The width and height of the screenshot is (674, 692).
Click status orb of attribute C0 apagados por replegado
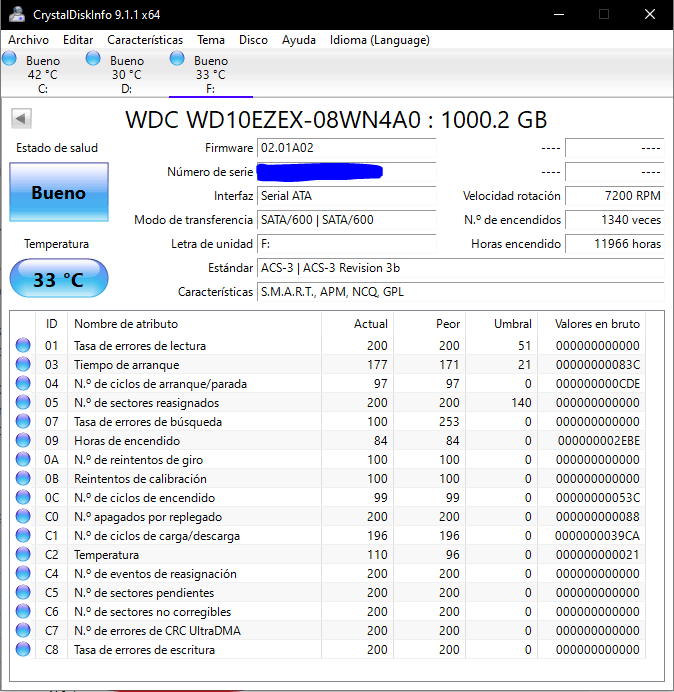pyautogui.click(x=23, y=516)
